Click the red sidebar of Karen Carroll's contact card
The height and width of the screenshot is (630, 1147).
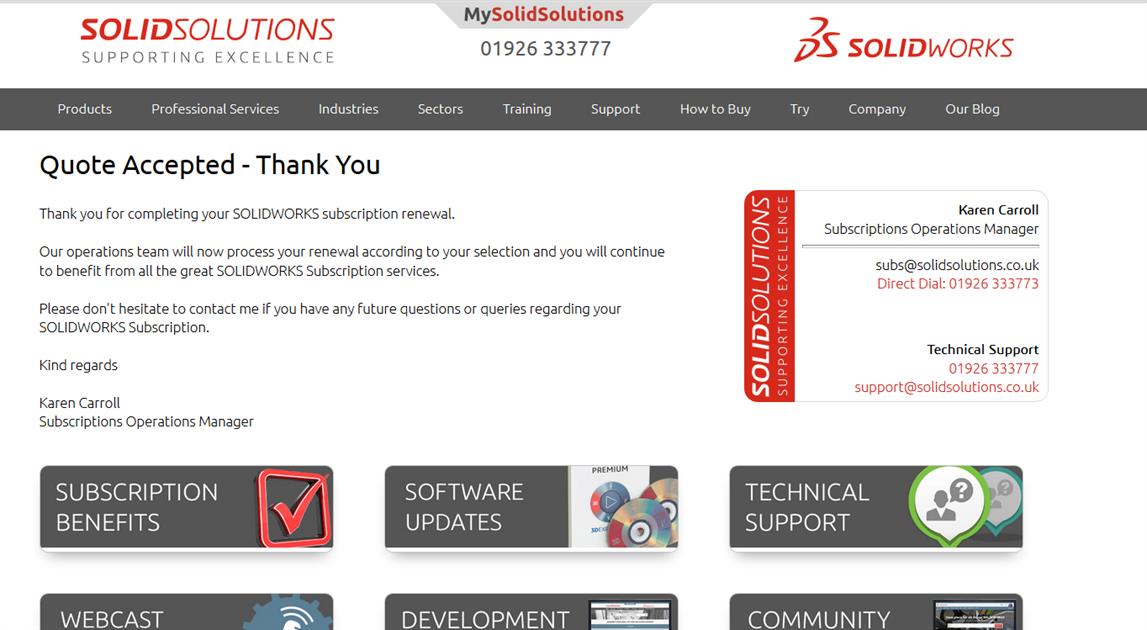pyautogui.click(x=768, y=295)
